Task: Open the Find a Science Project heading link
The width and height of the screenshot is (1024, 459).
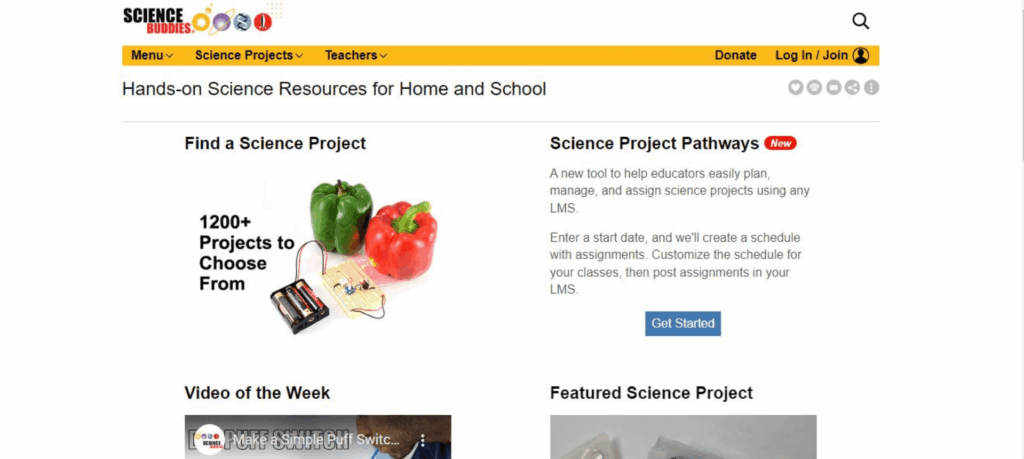Action: (x=275, y=143)
